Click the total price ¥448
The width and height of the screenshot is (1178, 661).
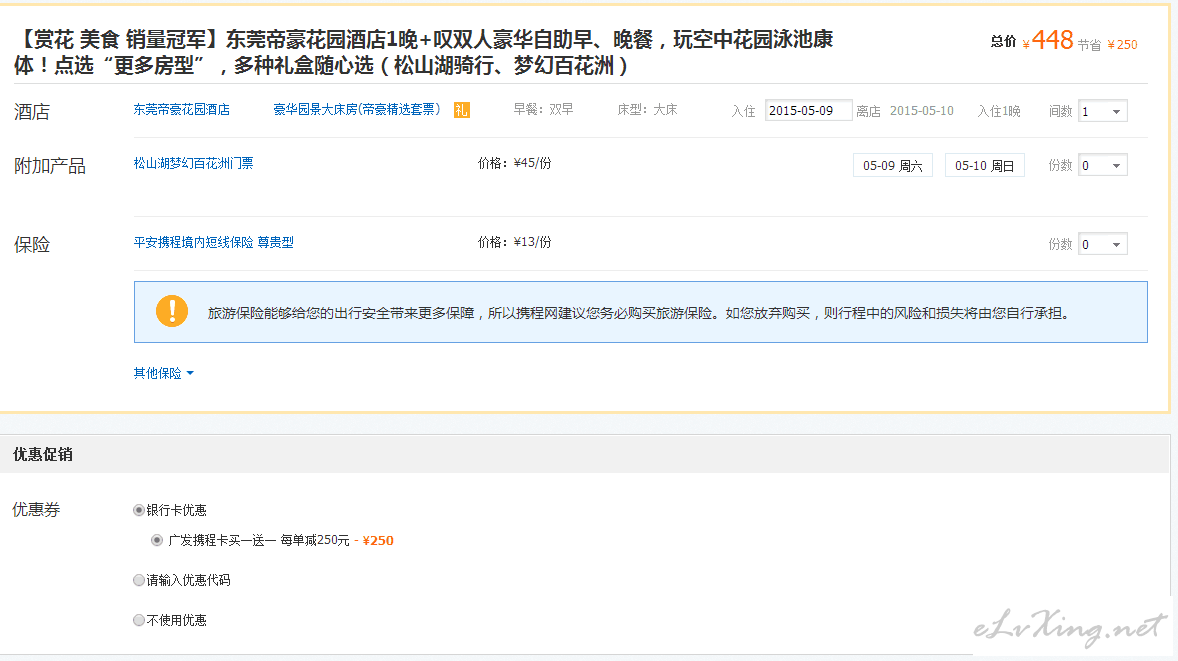point(1048,40)
